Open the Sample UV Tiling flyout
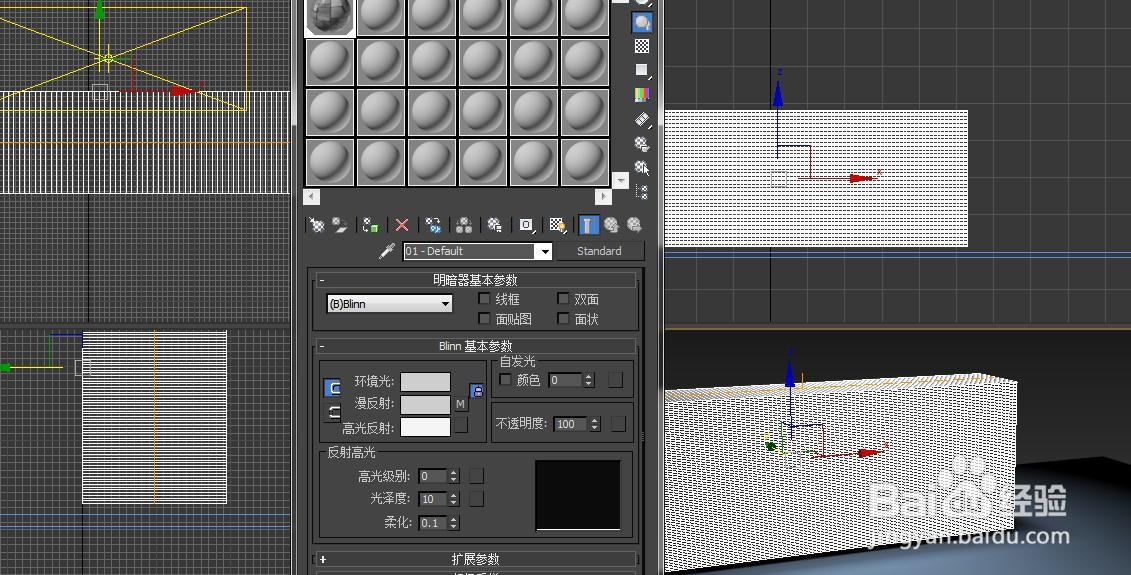The width and height of the screenshot is (1131, 575). tap(641, 70)
